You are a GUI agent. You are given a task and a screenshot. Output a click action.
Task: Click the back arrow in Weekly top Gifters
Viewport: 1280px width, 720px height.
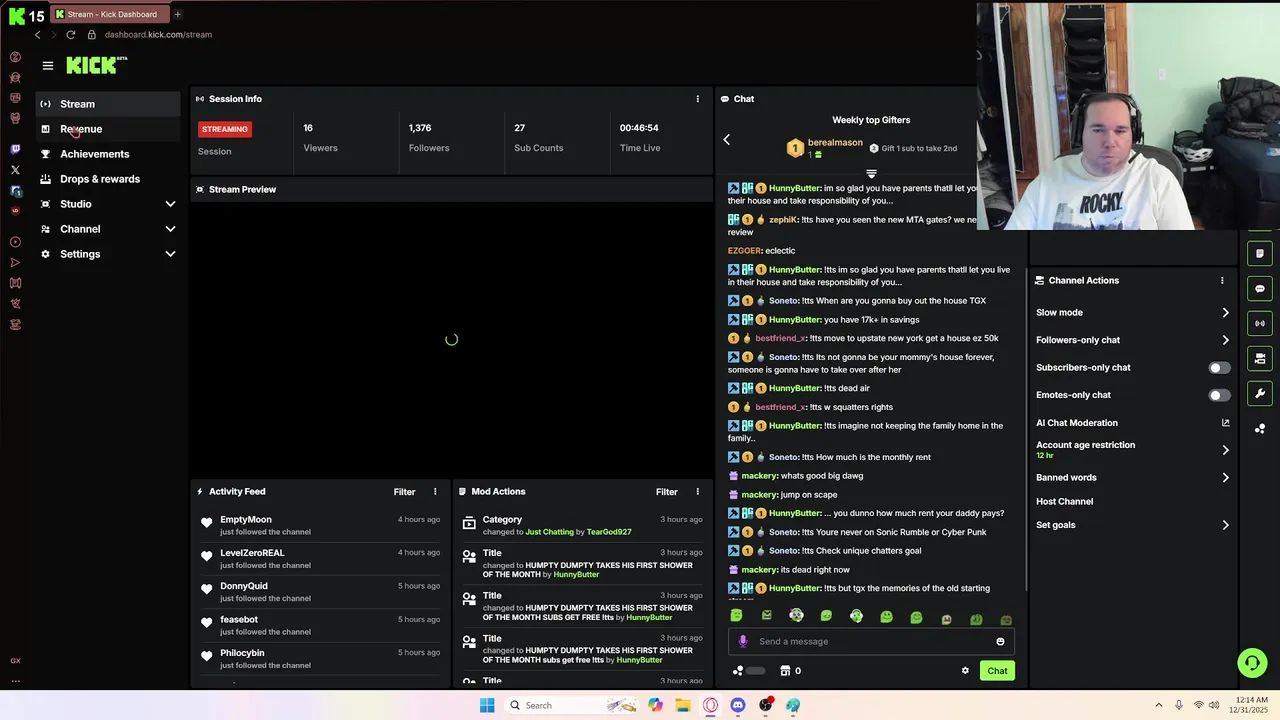727,140
